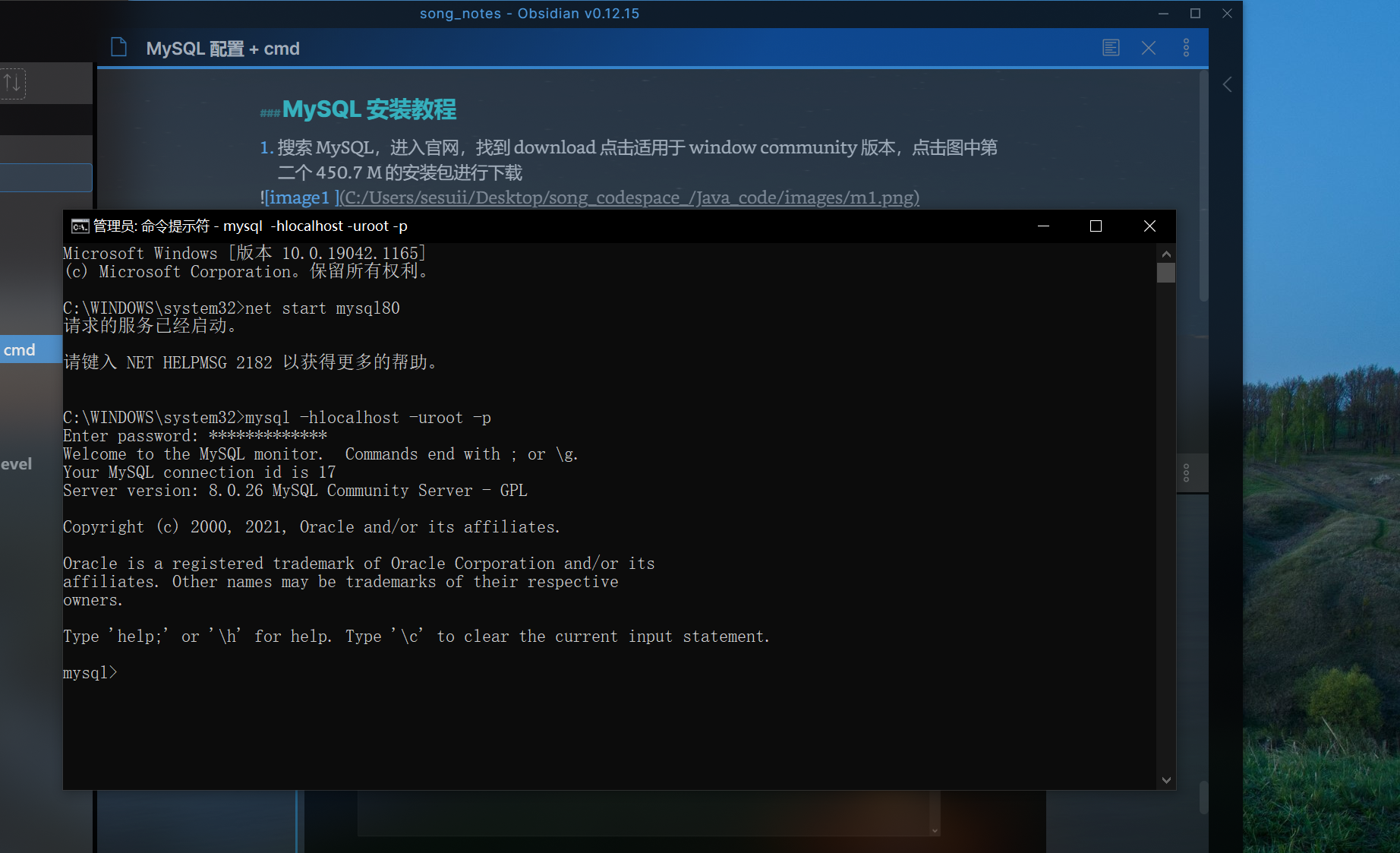The height and width of the screenshot is (853, 1400).
Task: Click the "Type 'help;' or '\h' for help" line
Action: pos(416,636)
